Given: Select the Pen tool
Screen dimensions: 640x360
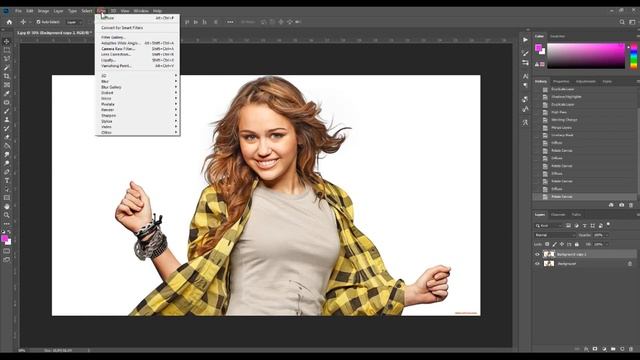Looking at the screenshot, I should pos(7,172).
